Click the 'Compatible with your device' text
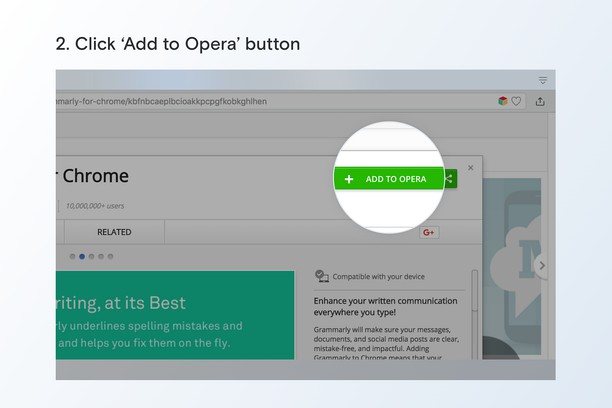This screenshot has width=612, height=408. pyautogui.click(x=379, y=276)
